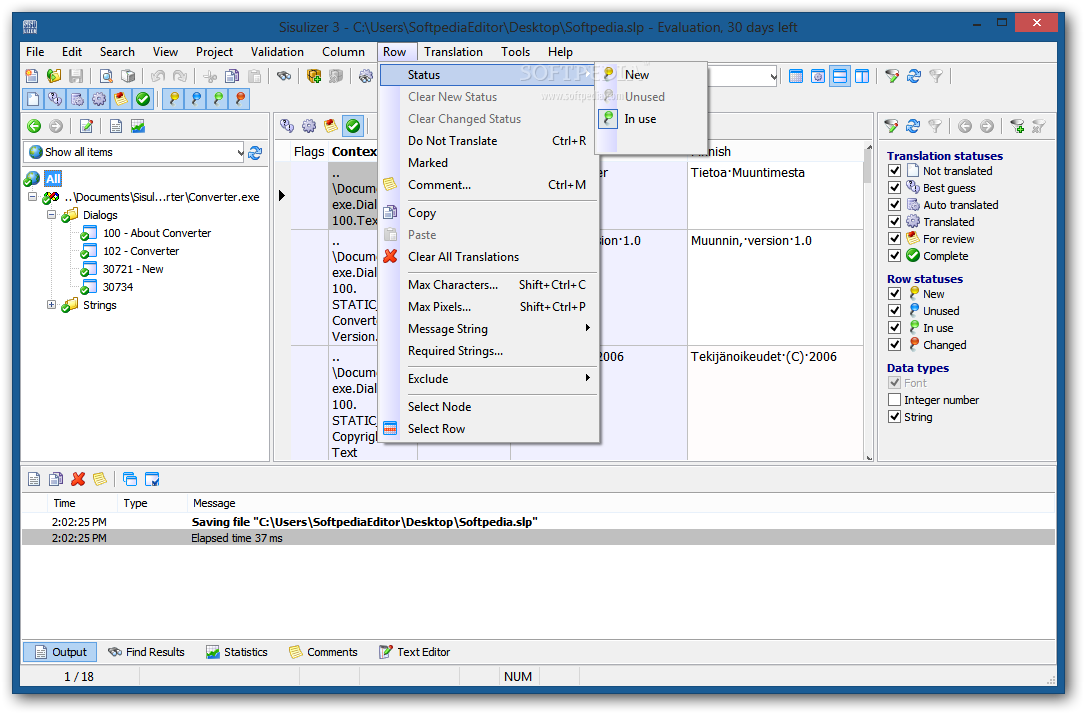1085x714 pixels.
Task: Select the 102 - Converter tree item
Action: tap(141, 251)
